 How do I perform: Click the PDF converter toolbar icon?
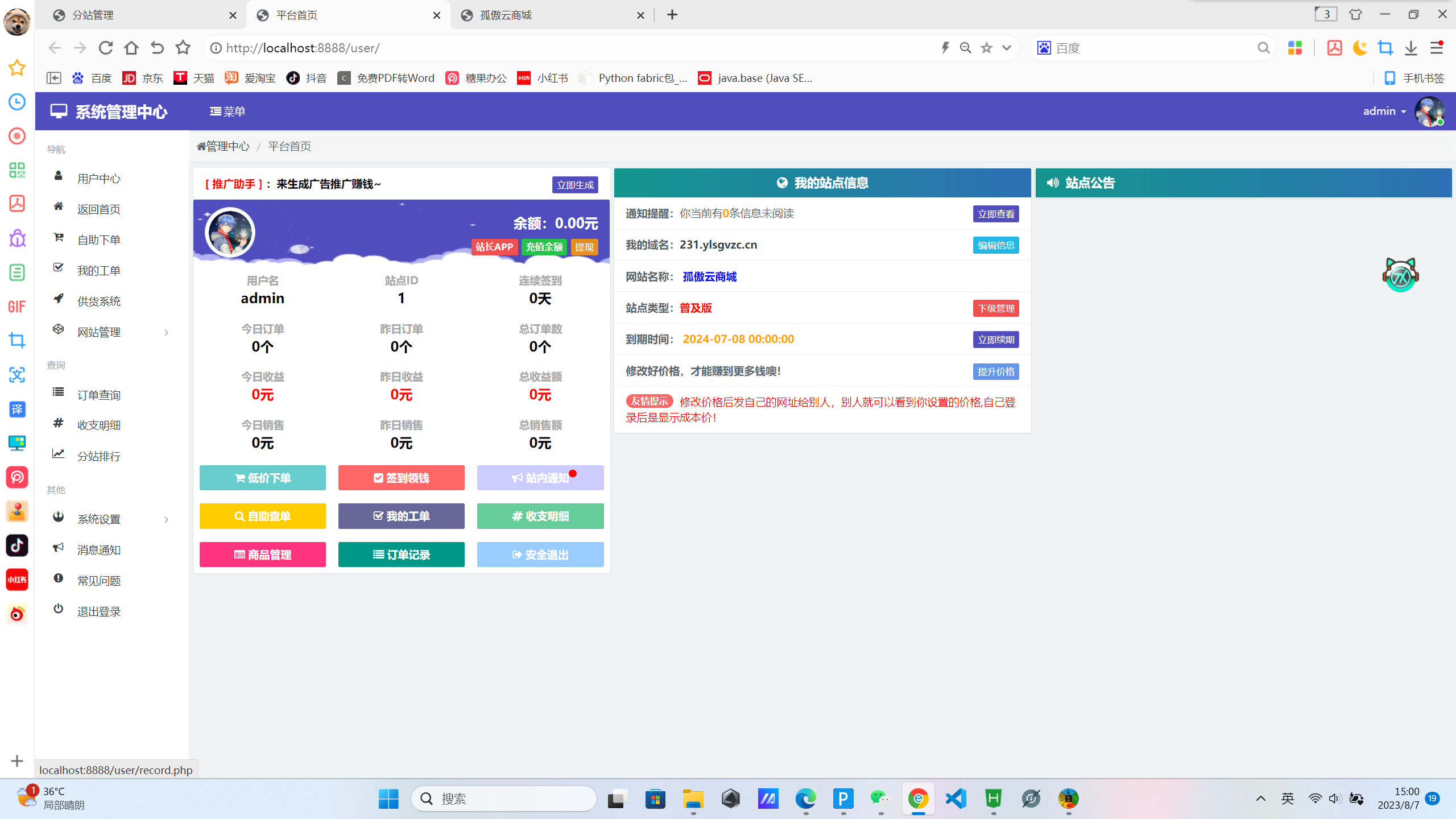pyautogui.click(x=1334, y=48)
